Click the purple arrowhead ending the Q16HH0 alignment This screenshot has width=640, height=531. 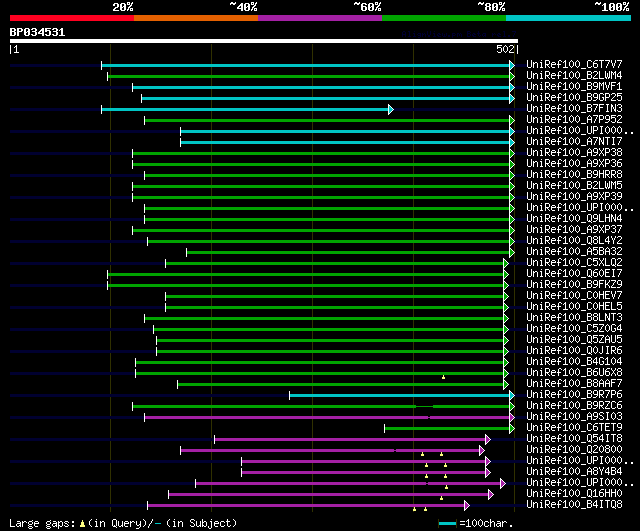pos(491,495)
